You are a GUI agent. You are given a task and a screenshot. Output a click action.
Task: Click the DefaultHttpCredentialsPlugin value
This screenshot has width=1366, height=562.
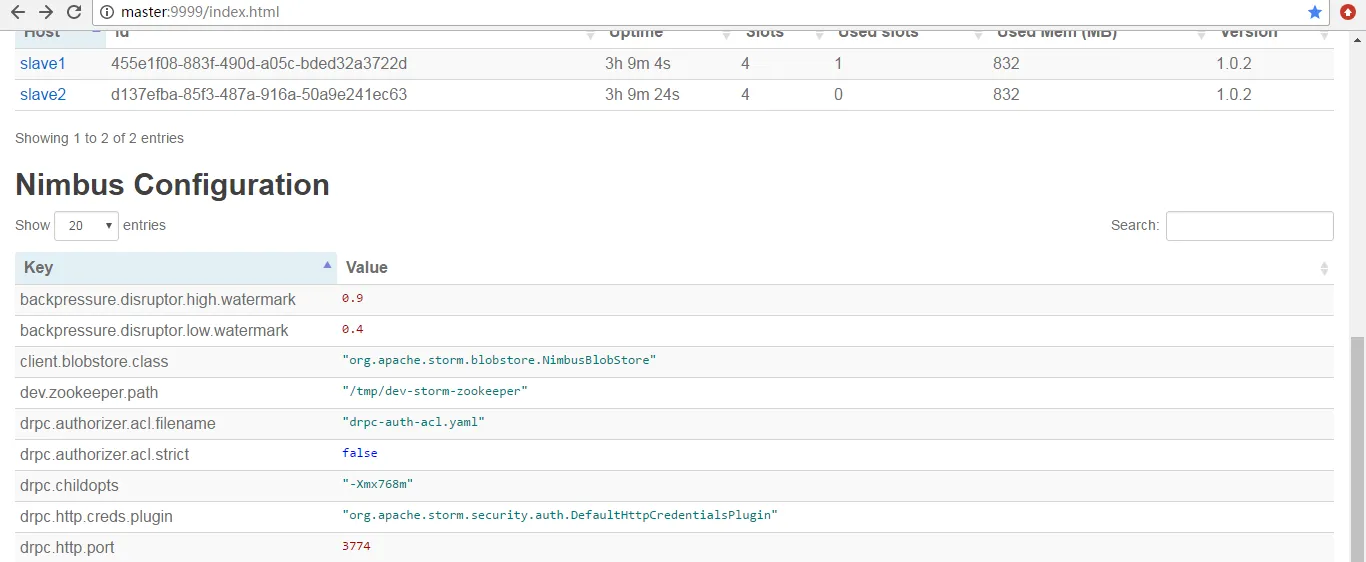[560, 515]
